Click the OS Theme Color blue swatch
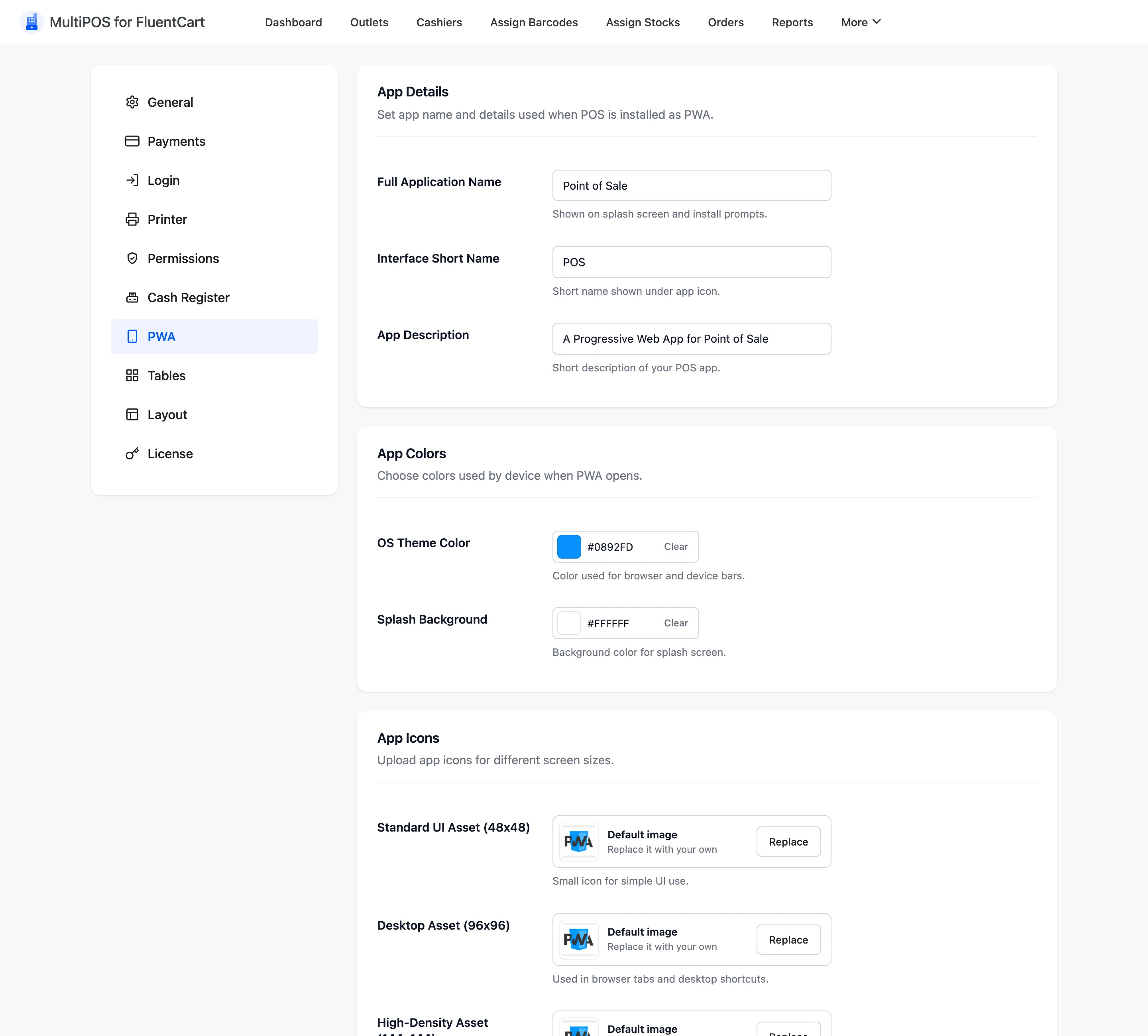 tap(569, 546)
